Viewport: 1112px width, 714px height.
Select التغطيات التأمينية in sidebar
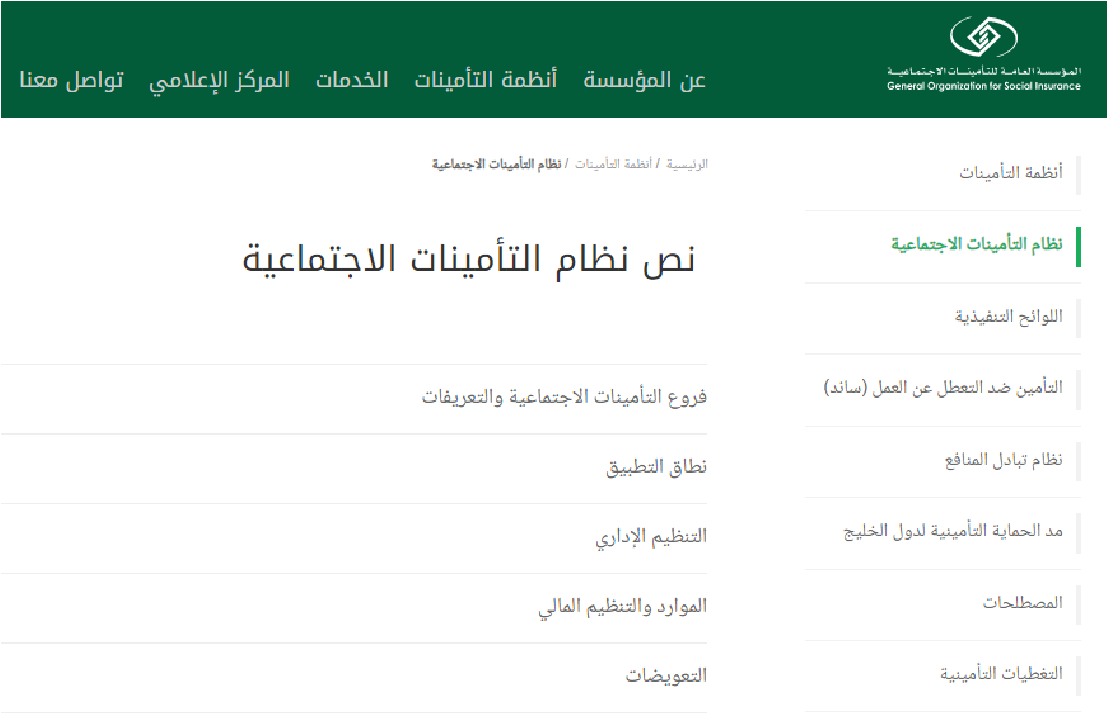(x=1001, y=674)
